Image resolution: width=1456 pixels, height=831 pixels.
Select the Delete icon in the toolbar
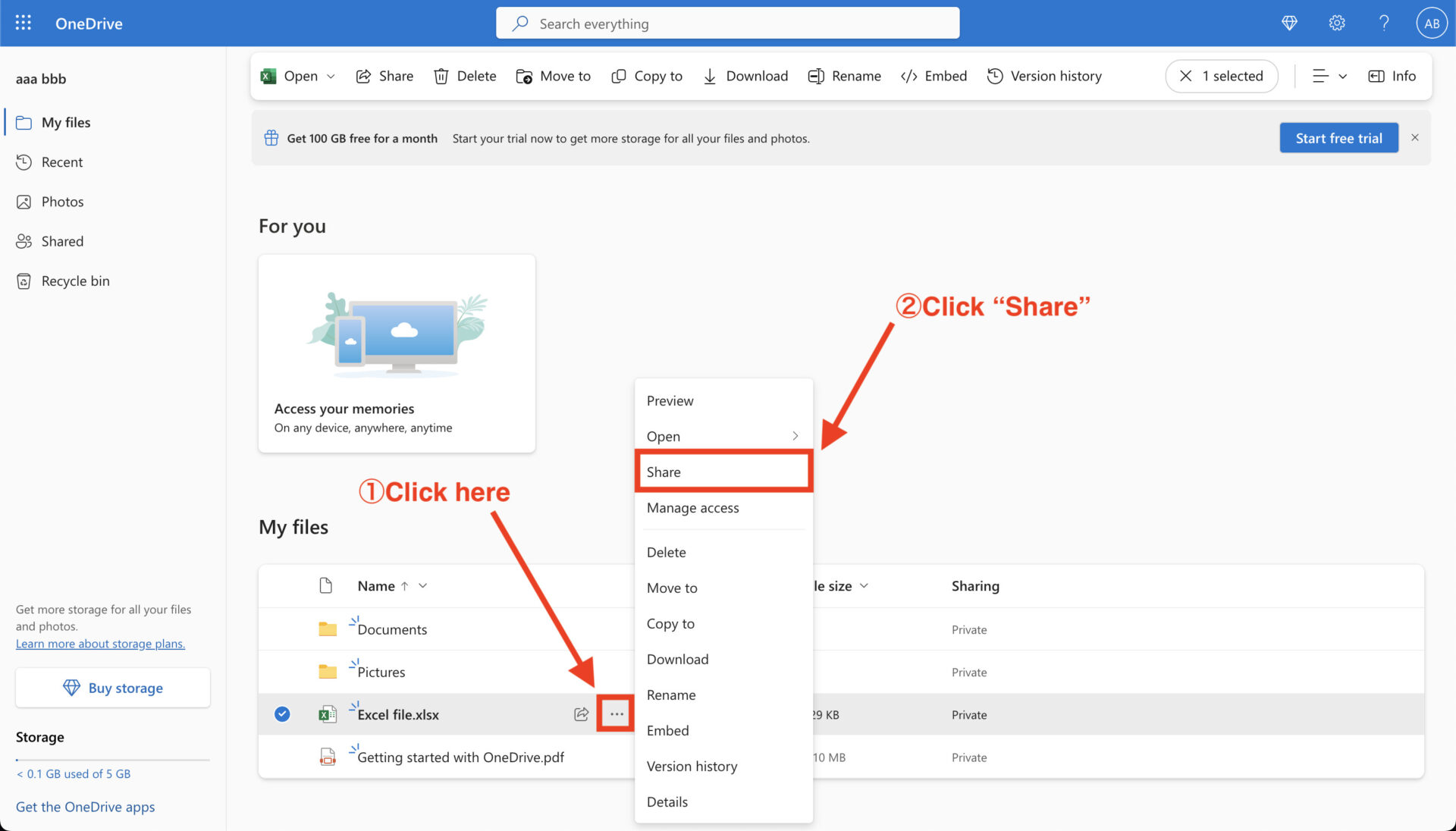[x=442, y=76]
